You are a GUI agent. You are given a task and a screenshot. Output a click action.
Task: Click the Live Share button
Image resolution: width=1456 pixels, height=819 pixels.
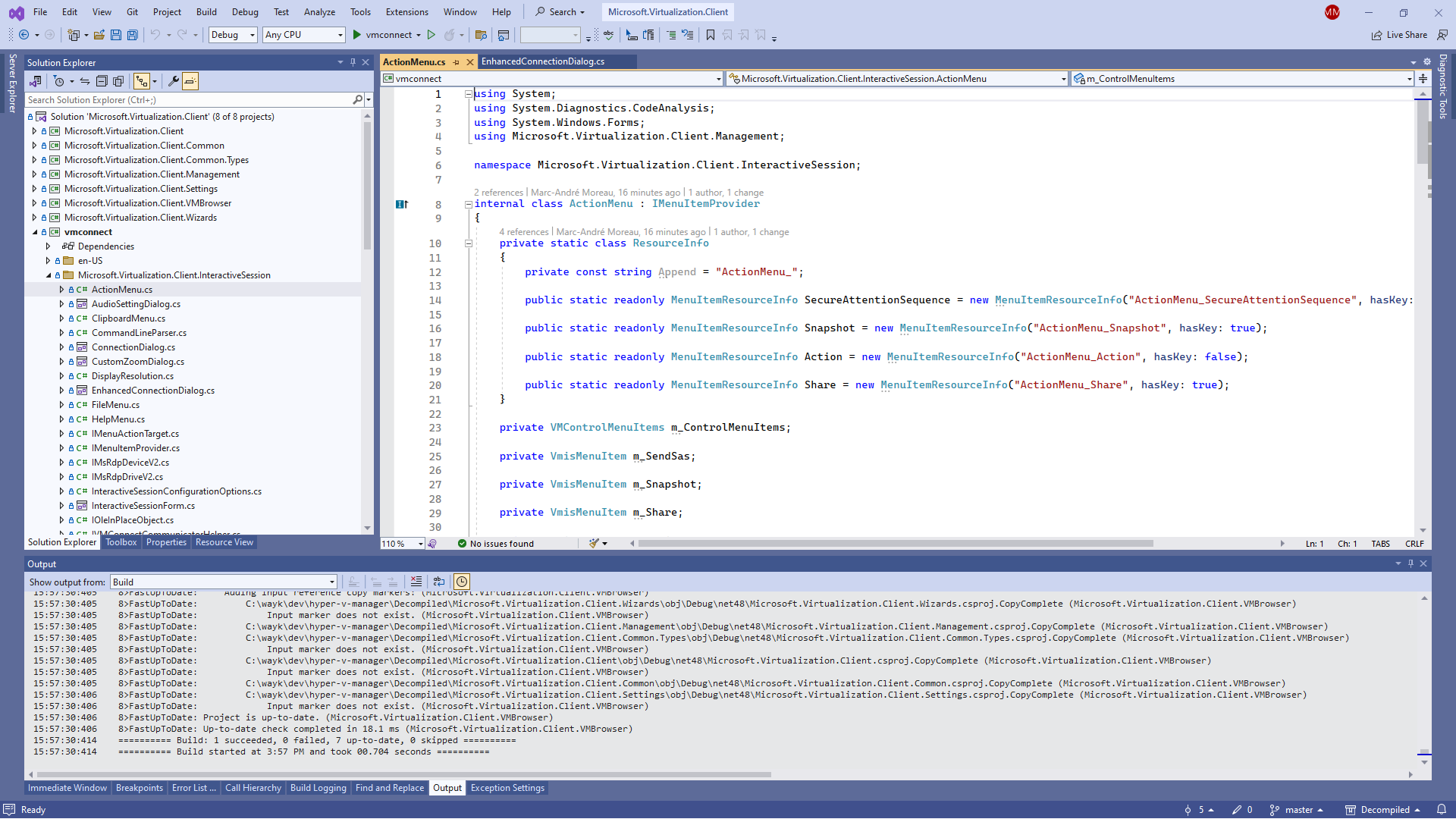pyautogui.click(x=1400, y=35)
